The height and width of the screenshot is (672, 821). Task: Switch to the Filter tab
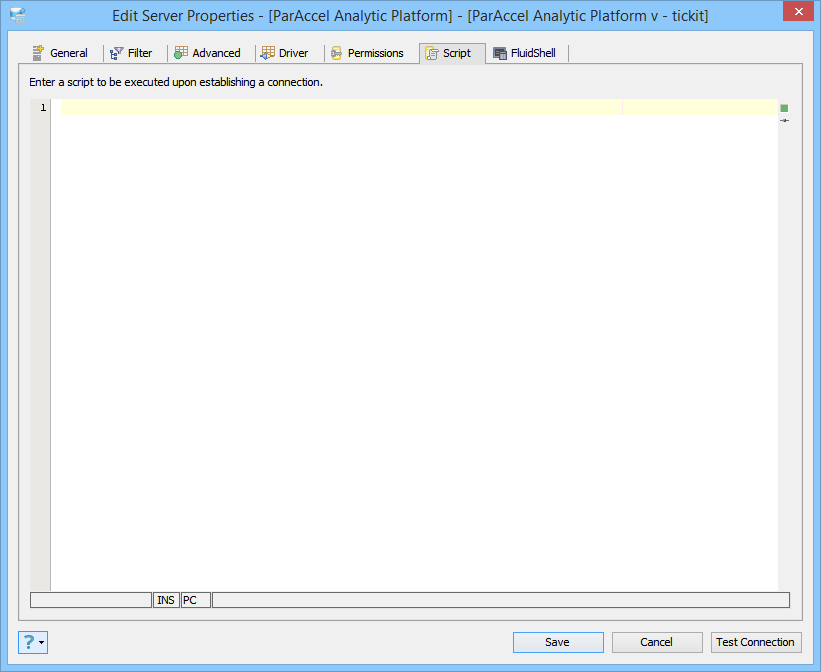click(131, 53)
